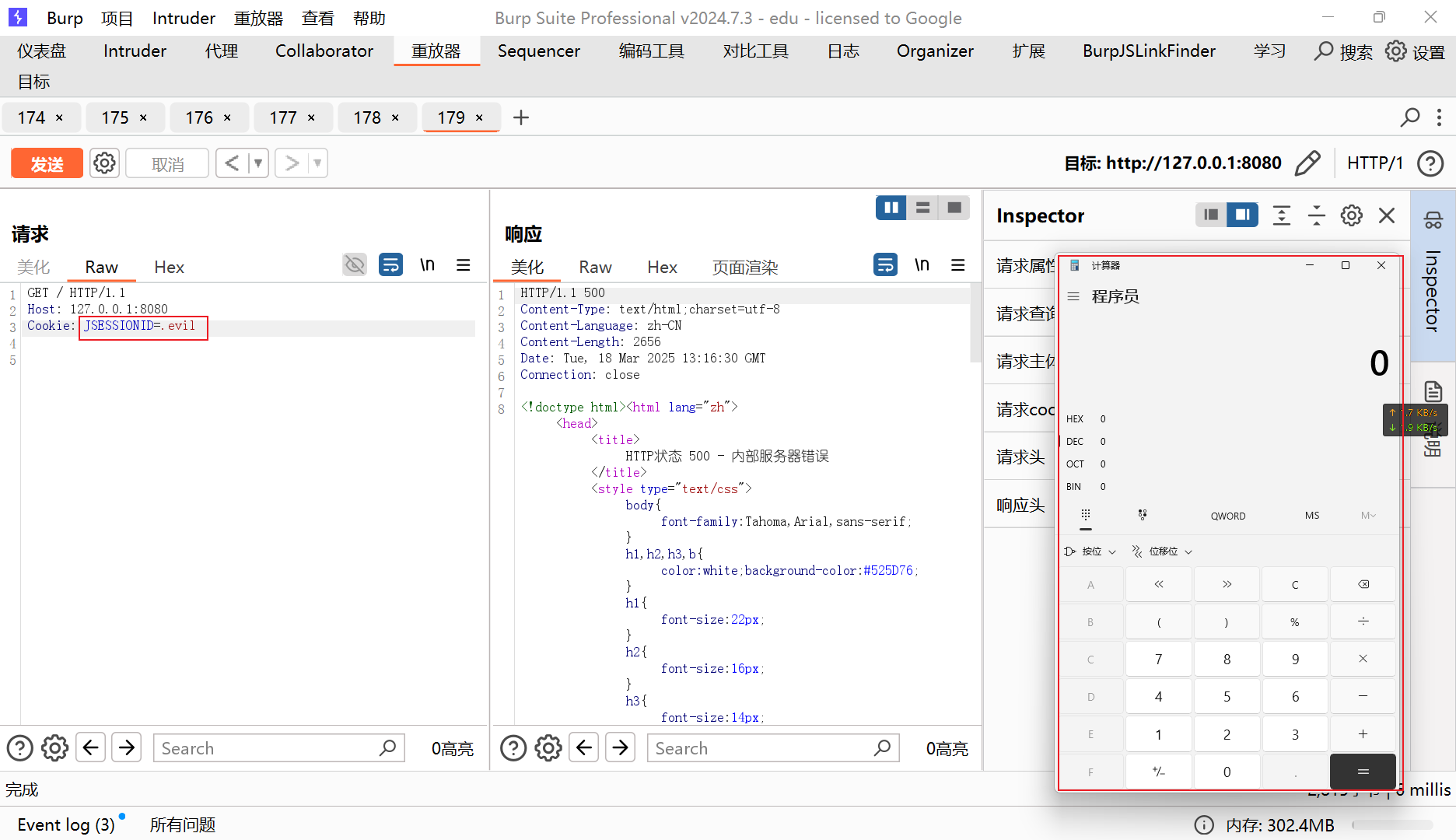
Task: Click response search input field
Action: [x=773, y=748]
